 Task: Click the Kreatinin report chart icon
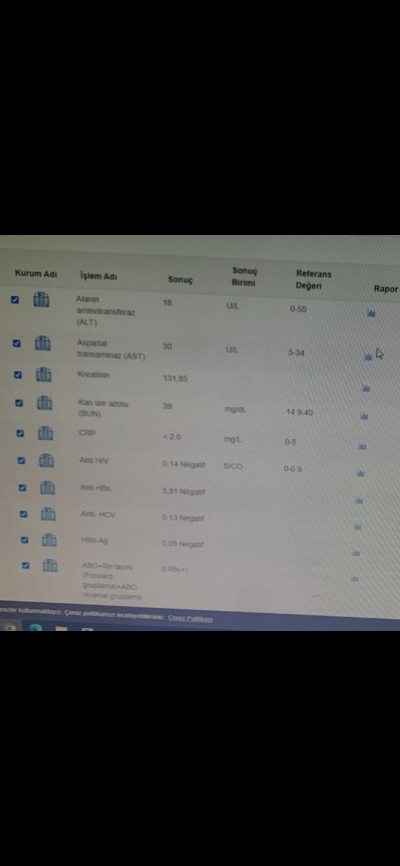tap(366, 388)
